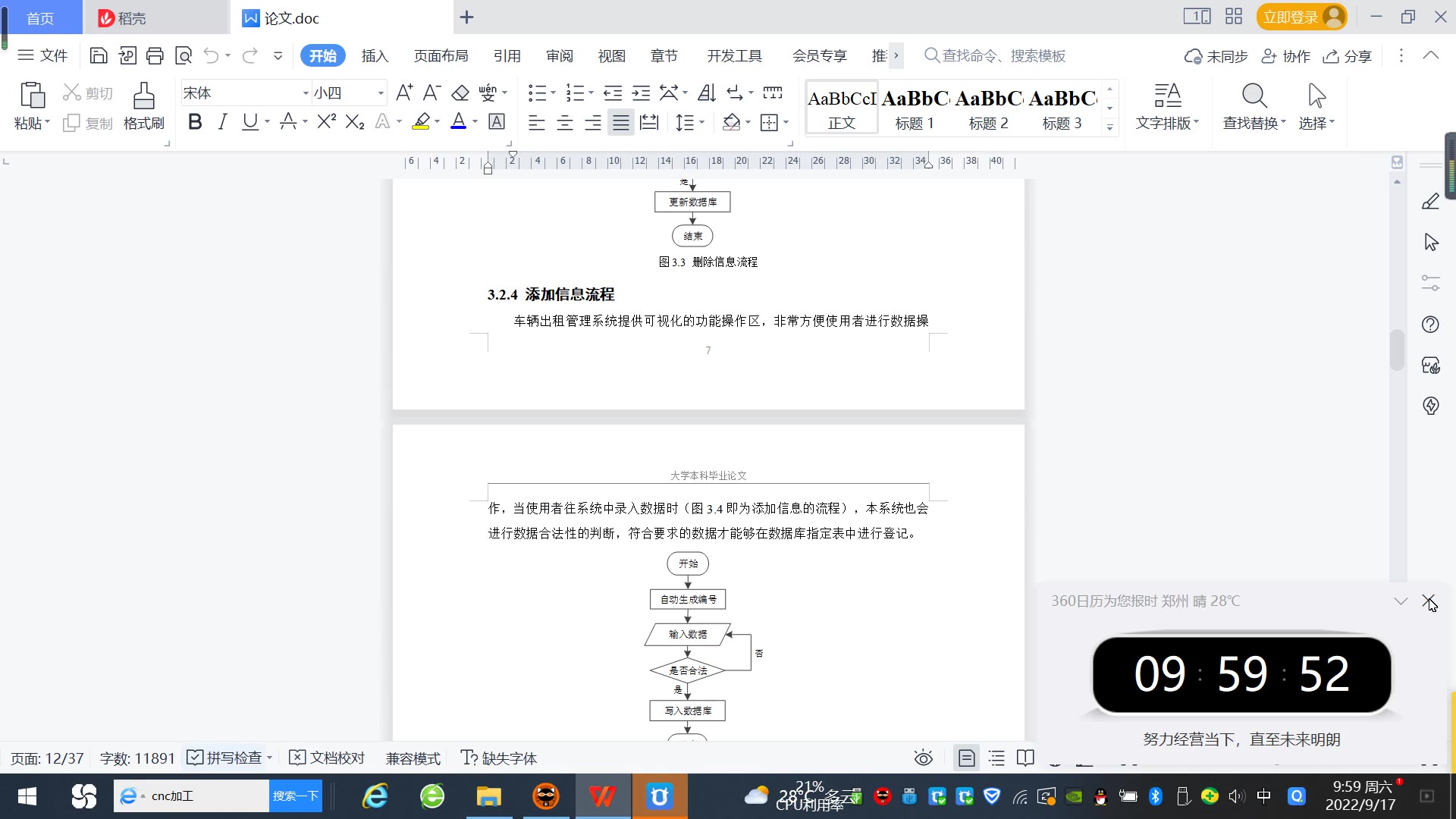The image size is (1456, 819).
Task: Click the superscript X² icon
Action: pyautogui.click(x=326, y=122)
